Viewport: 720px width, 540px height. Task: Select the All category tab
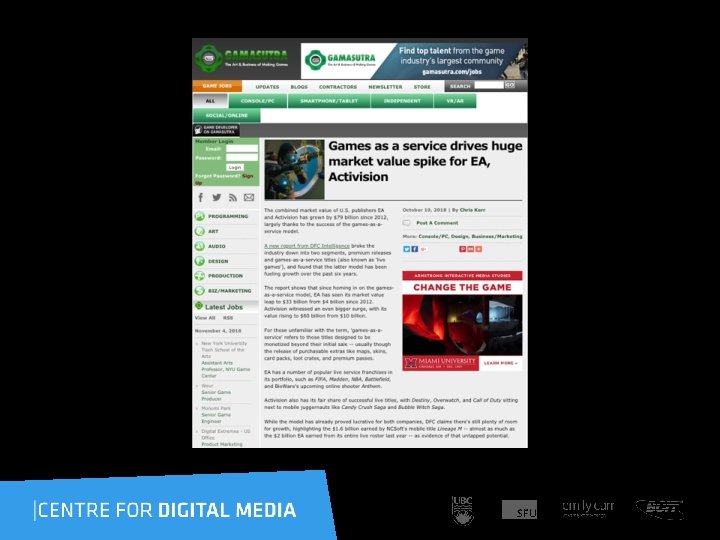coord(210,101)
